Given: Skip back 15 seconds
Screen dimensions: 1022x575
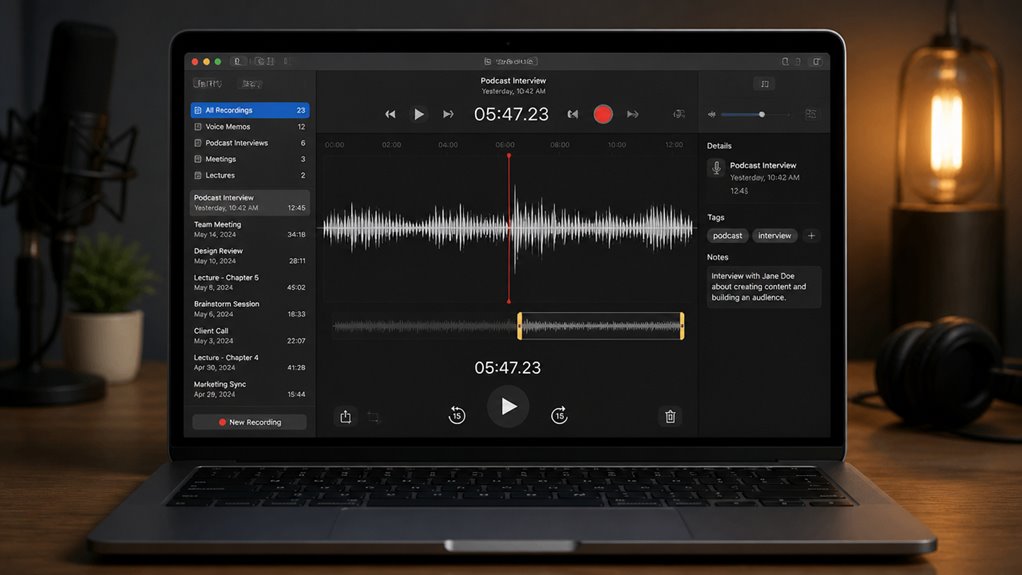Looking at the screenshot, I should (x=457, y=415).
